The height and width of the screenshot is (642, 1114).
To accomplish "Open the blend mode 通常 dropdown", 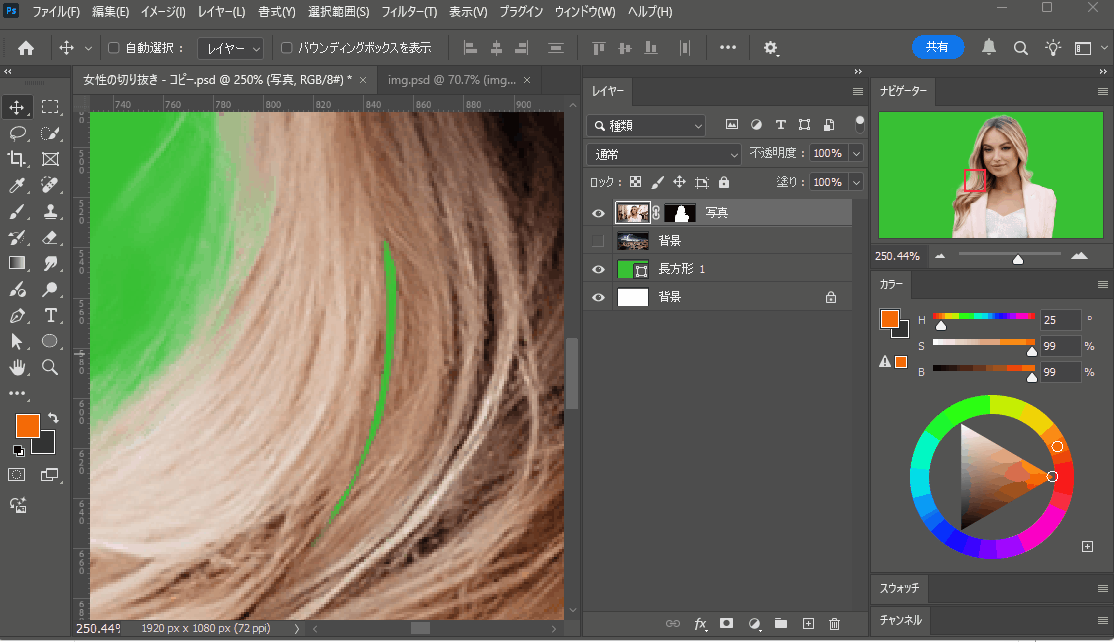I will tap(664, 154).
